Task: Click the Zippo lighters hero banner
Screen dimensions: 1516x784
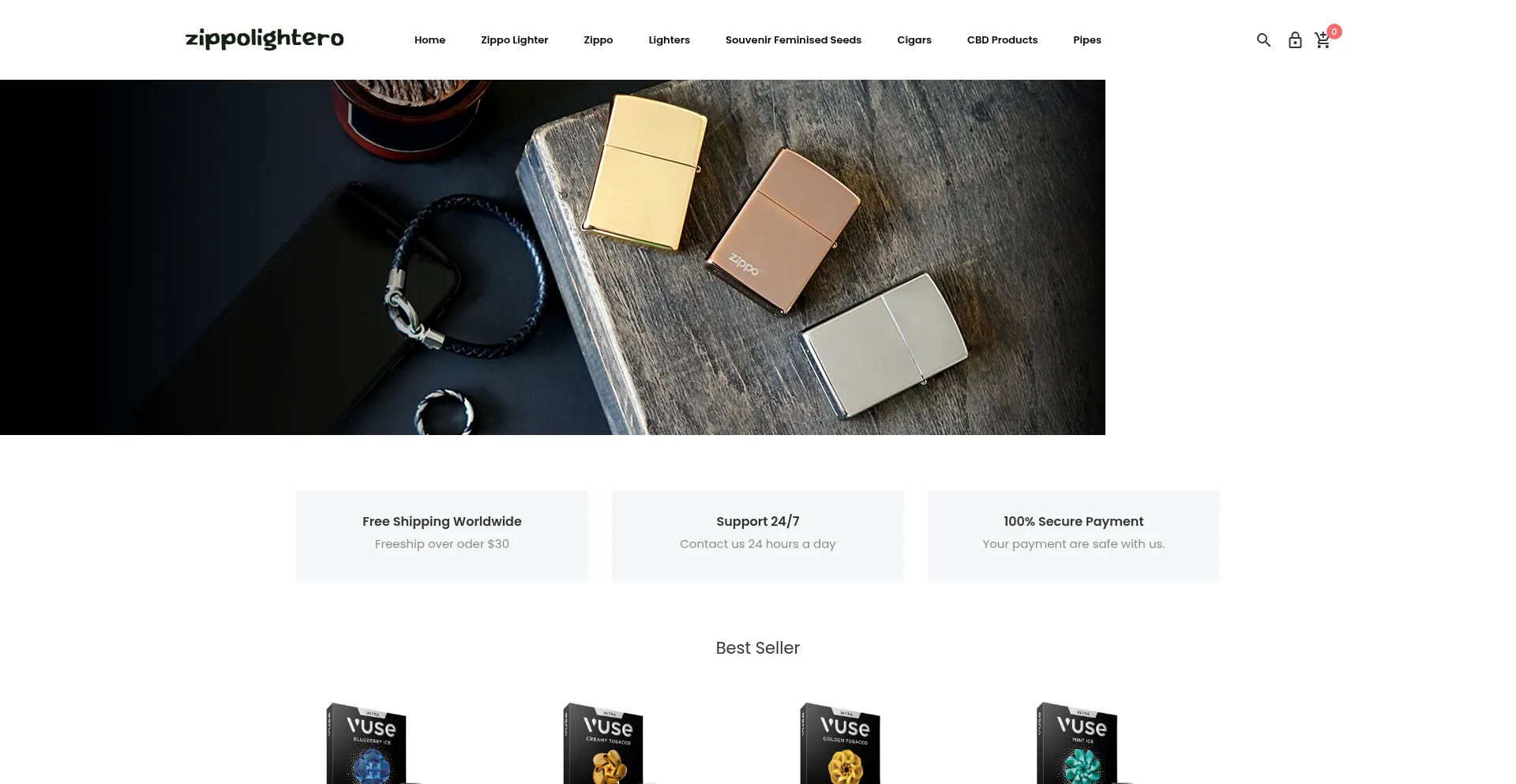Action: point(553,257)
